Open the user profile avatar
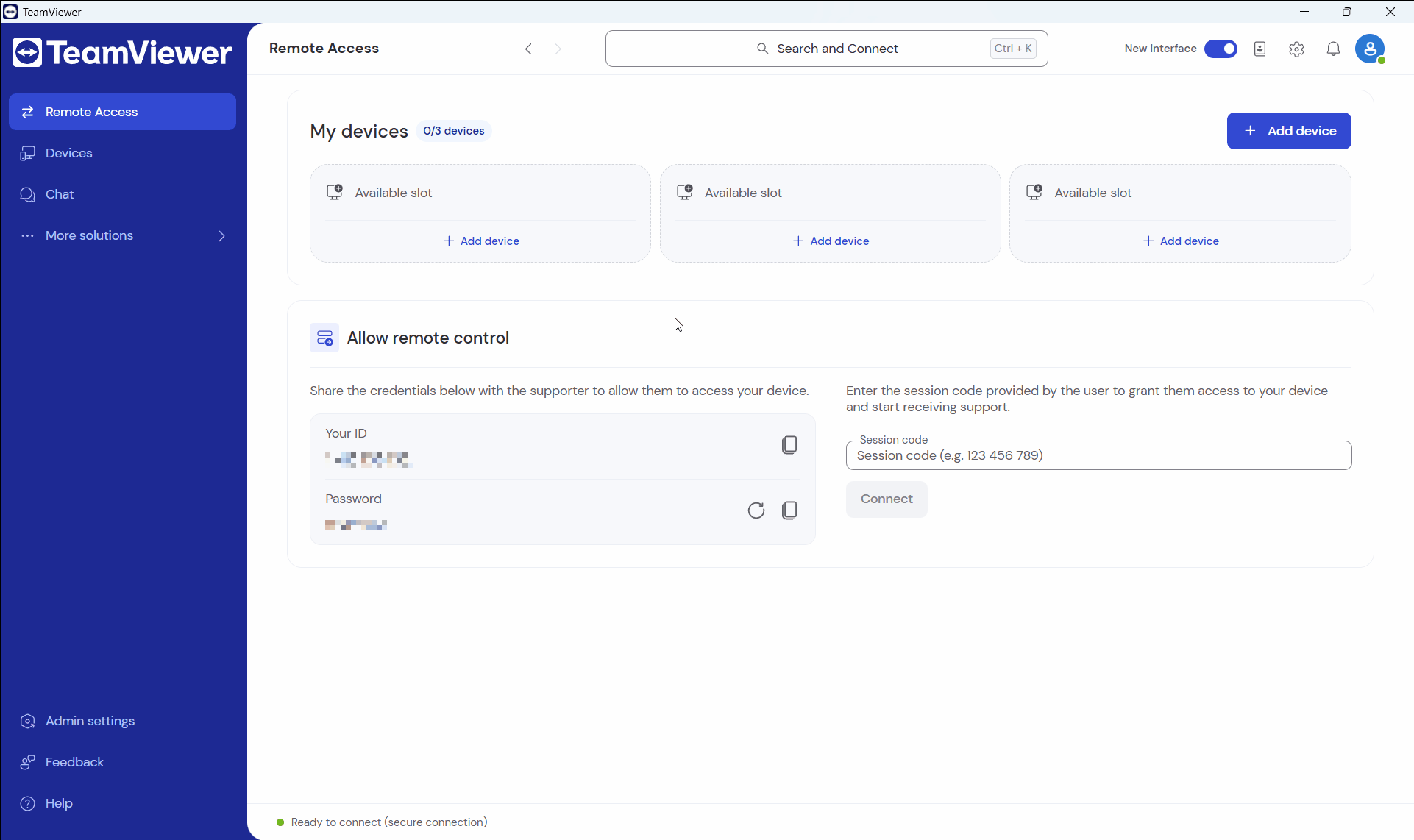Screen dimensions: 1414x840 pyautogui.click(x=1369, y=49)
